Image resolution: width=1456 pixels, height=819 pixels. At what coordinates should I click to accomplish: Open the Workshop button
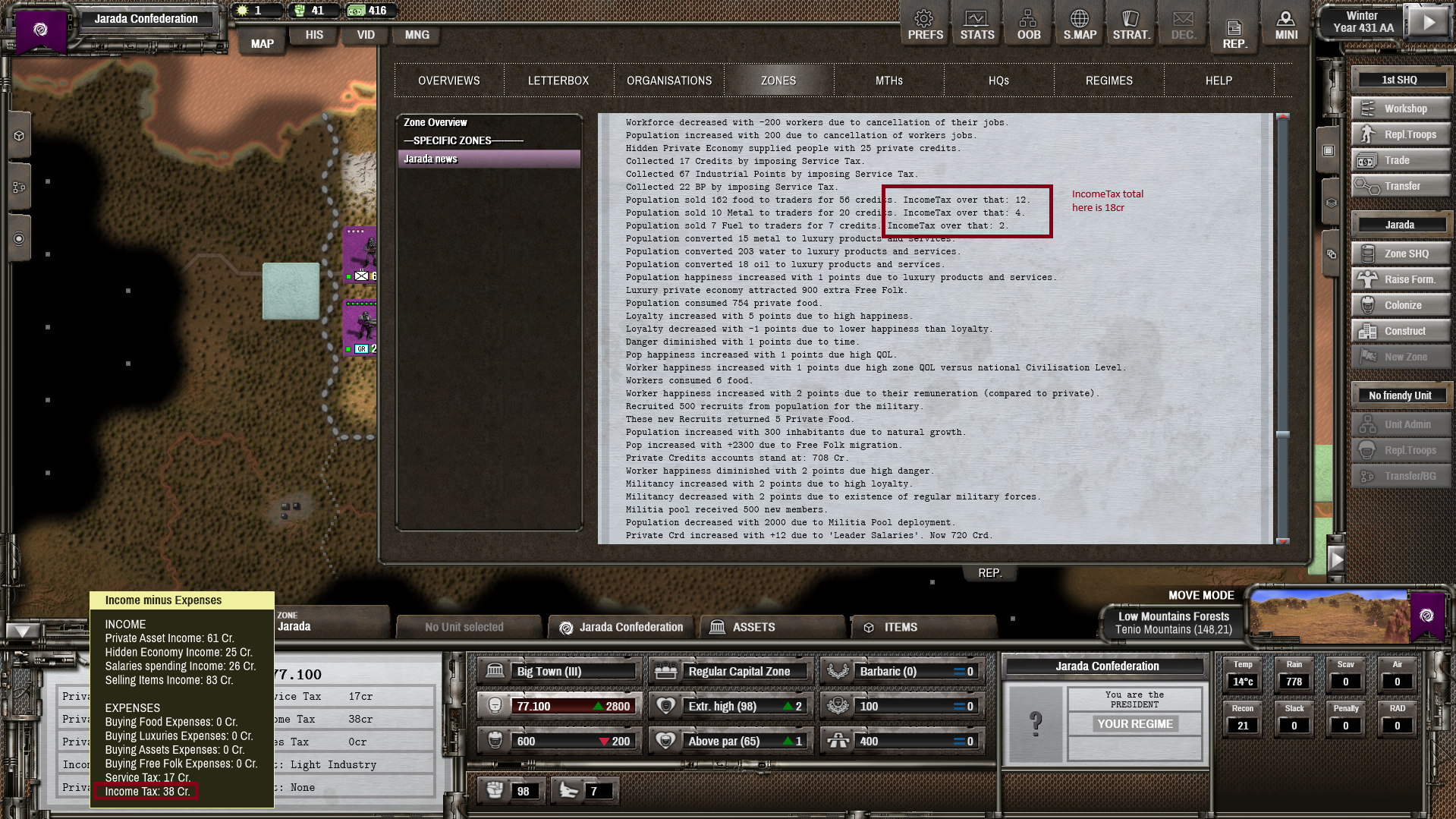[x=1401, y=109]
